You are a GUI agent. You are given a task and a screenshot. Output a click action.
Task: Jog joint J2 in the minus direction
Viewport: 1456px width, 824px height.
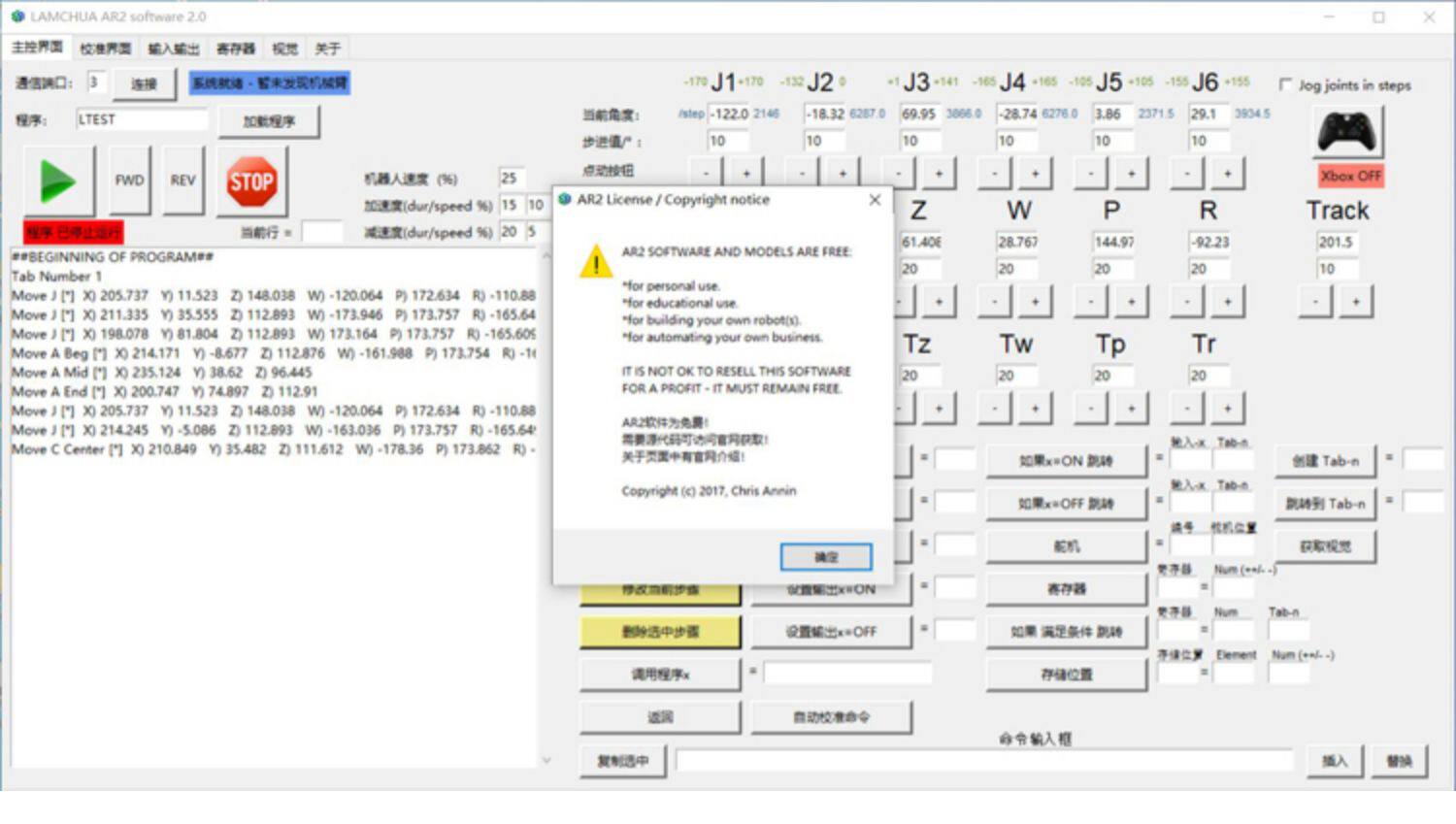tap(802, 173)
